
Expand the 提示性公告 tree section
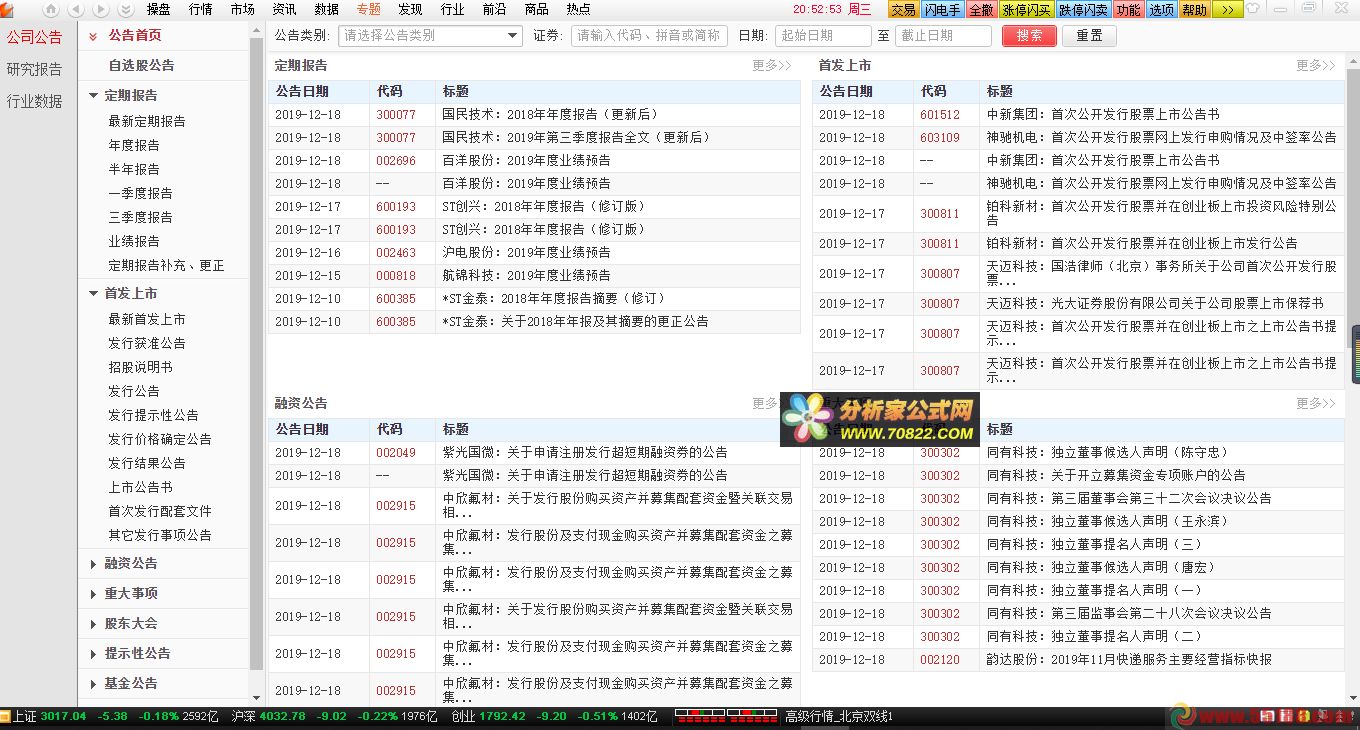pos(93,654)
